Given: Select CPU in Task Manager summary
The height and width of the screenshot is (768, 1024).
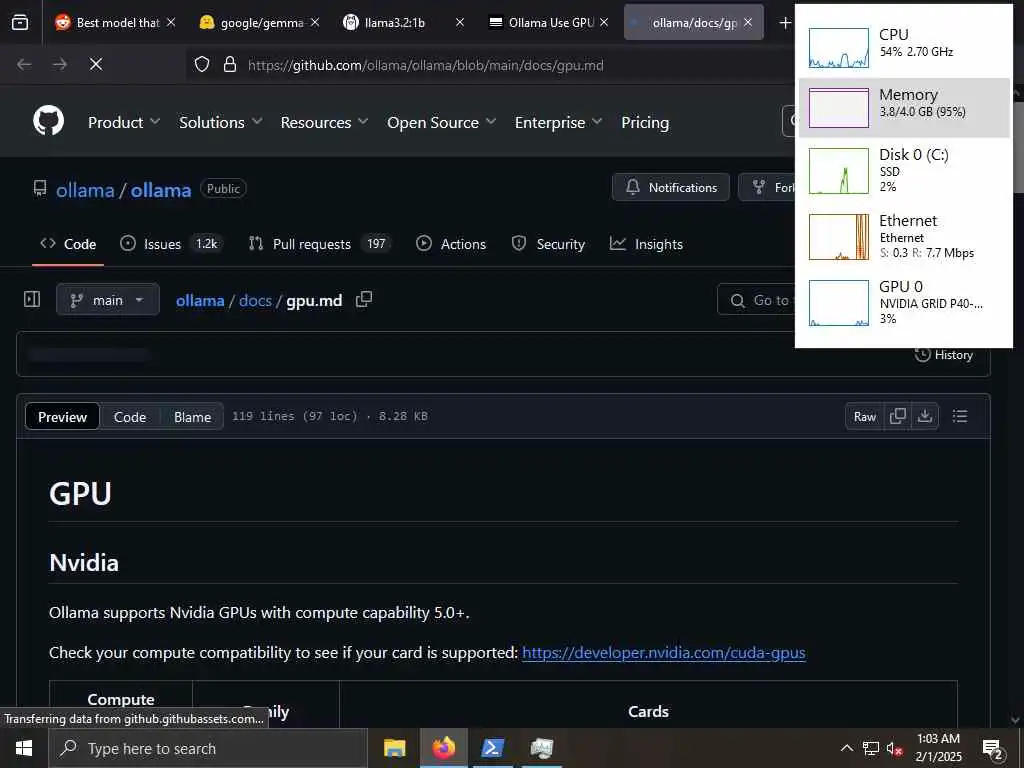Looking at the screenshot, I should pos(904,48).
